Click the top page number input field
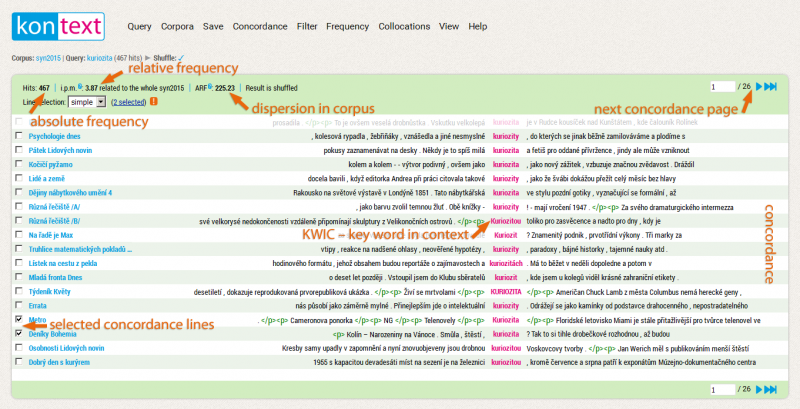 (x=722, y=88)
